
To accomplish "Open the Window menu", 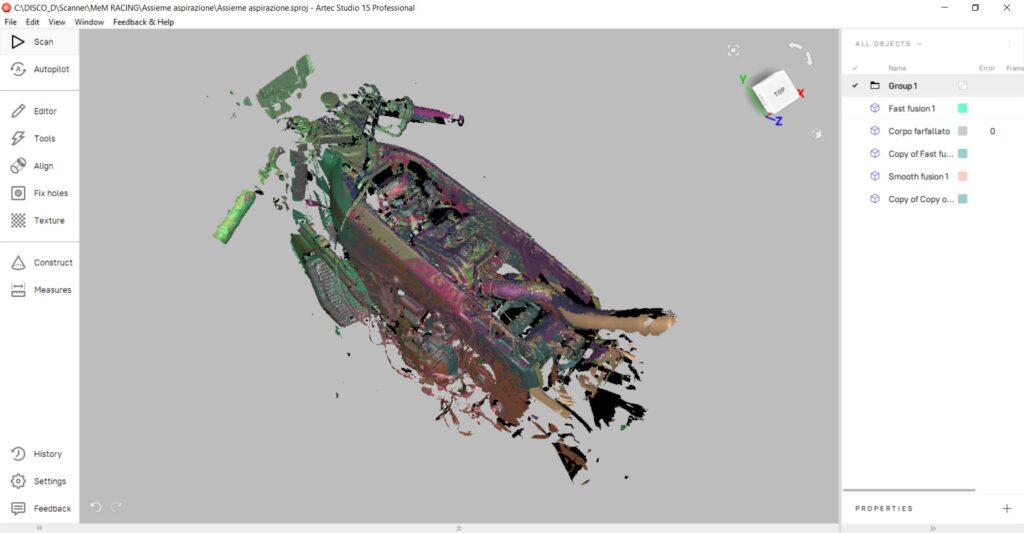I will tap(89, 22).
